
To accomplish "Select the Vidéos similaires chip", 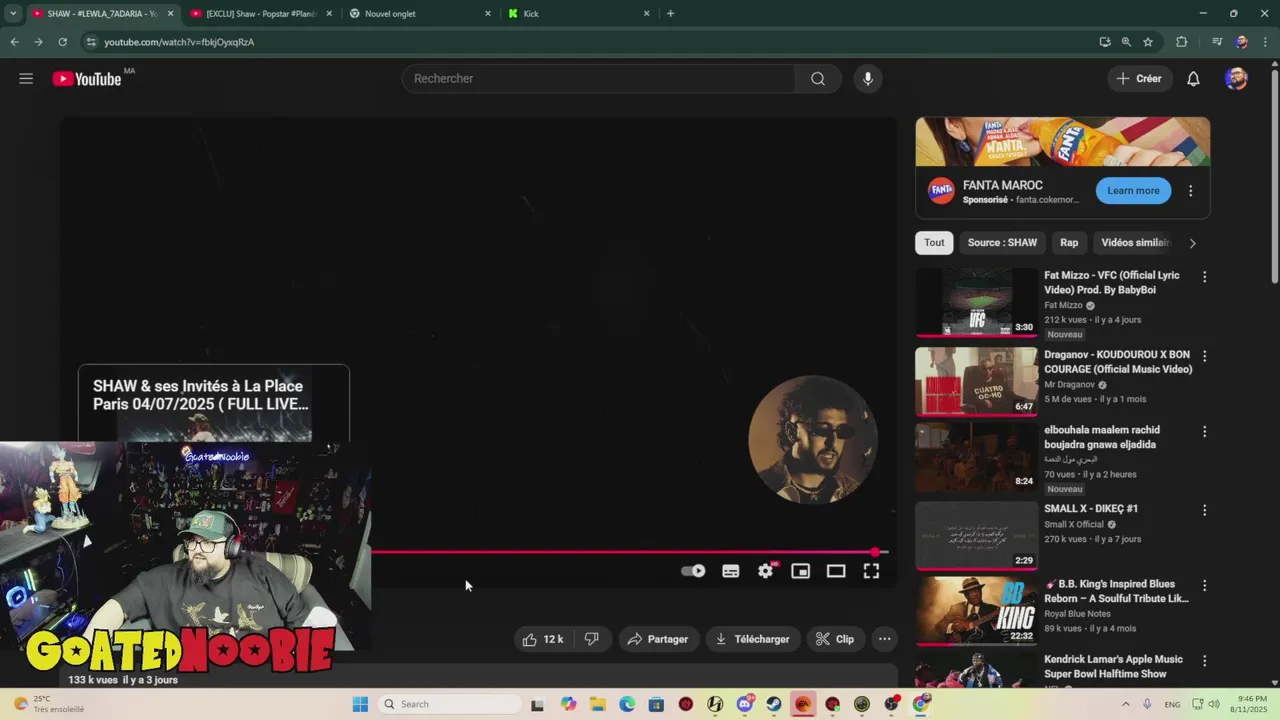I will tap(1134, 242).
